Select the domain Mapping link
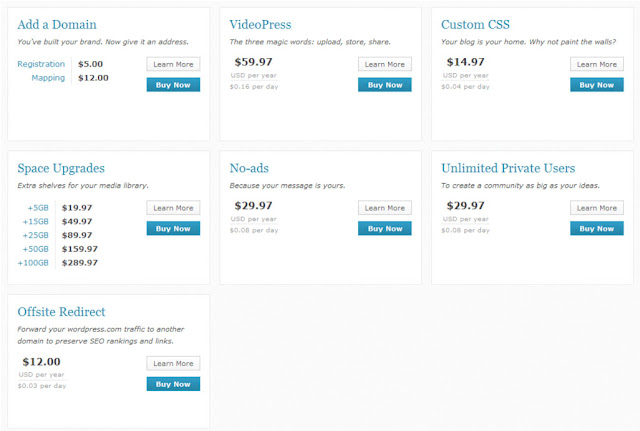 [x=48, y=77]
